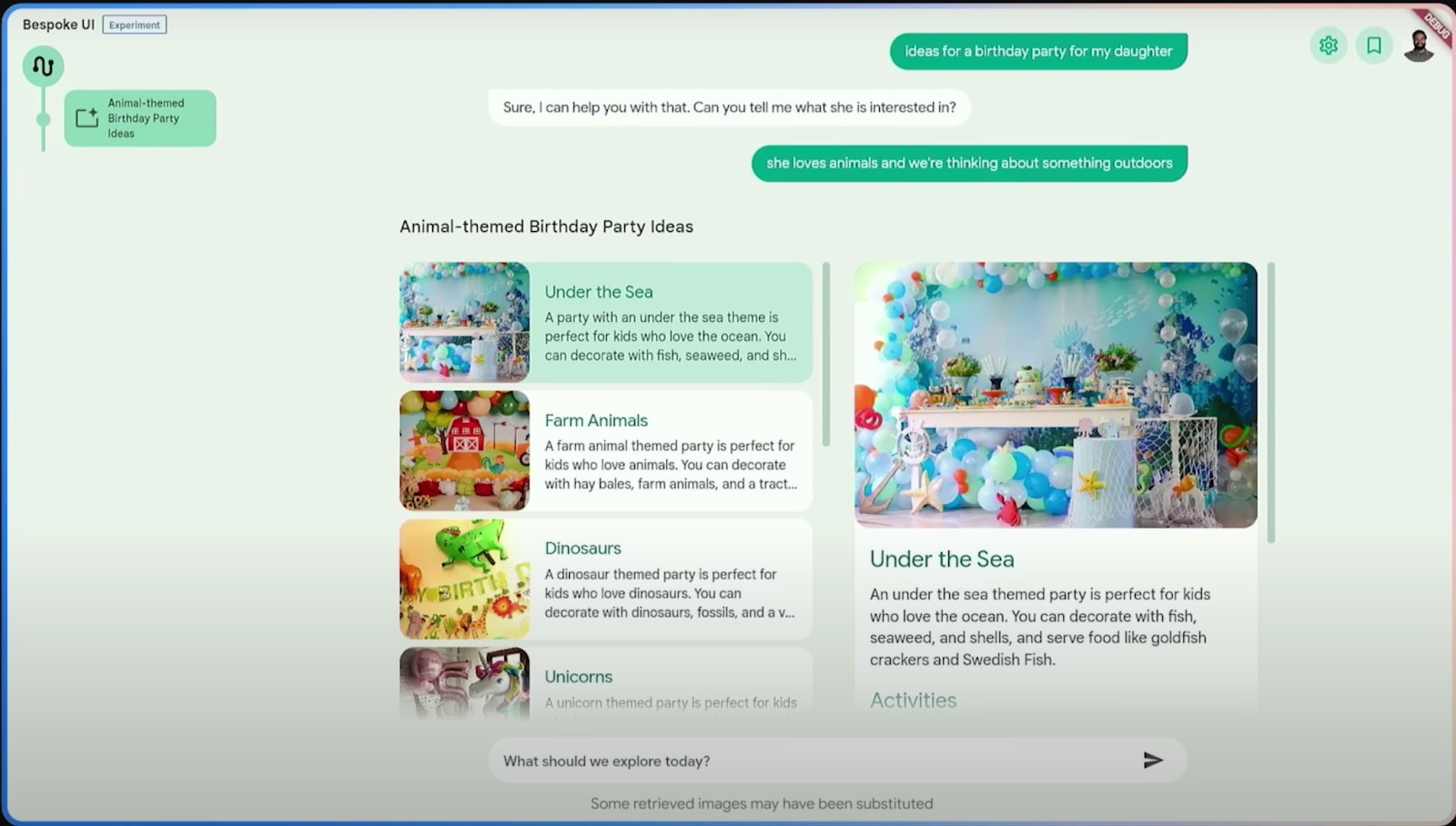
Task: Click the sparkle folder icon in sidebar
Action: [x=86, y=118]
